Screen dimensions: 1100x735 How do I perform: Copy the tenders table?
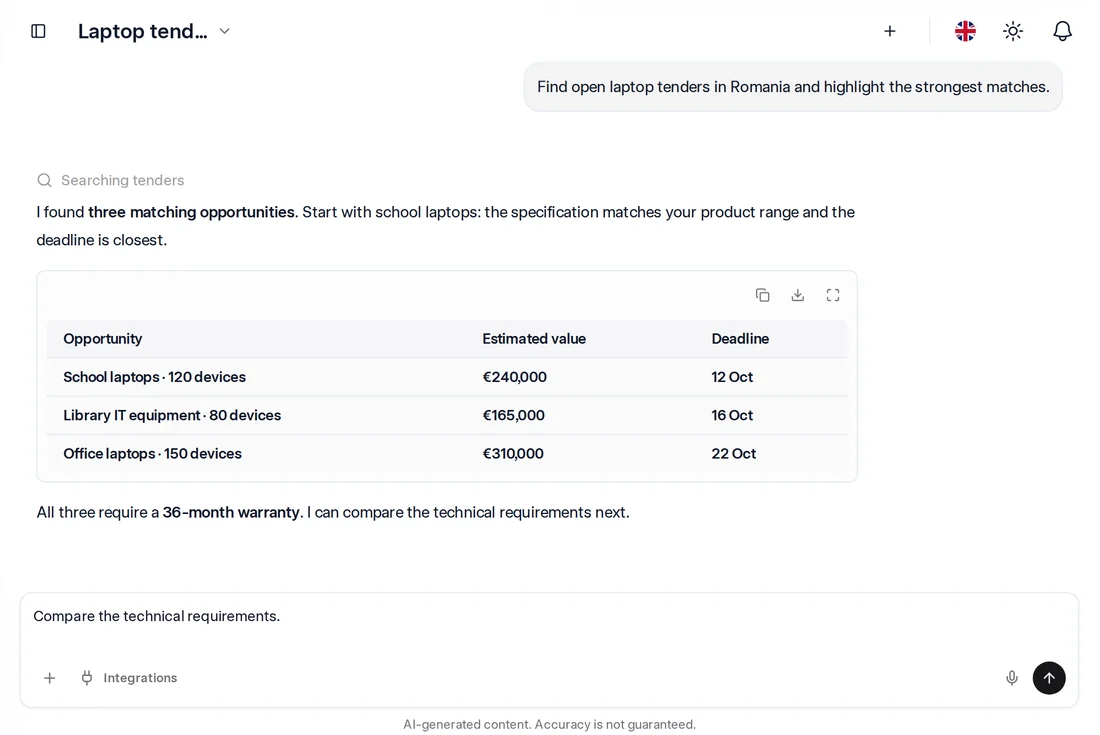point(763,295)
